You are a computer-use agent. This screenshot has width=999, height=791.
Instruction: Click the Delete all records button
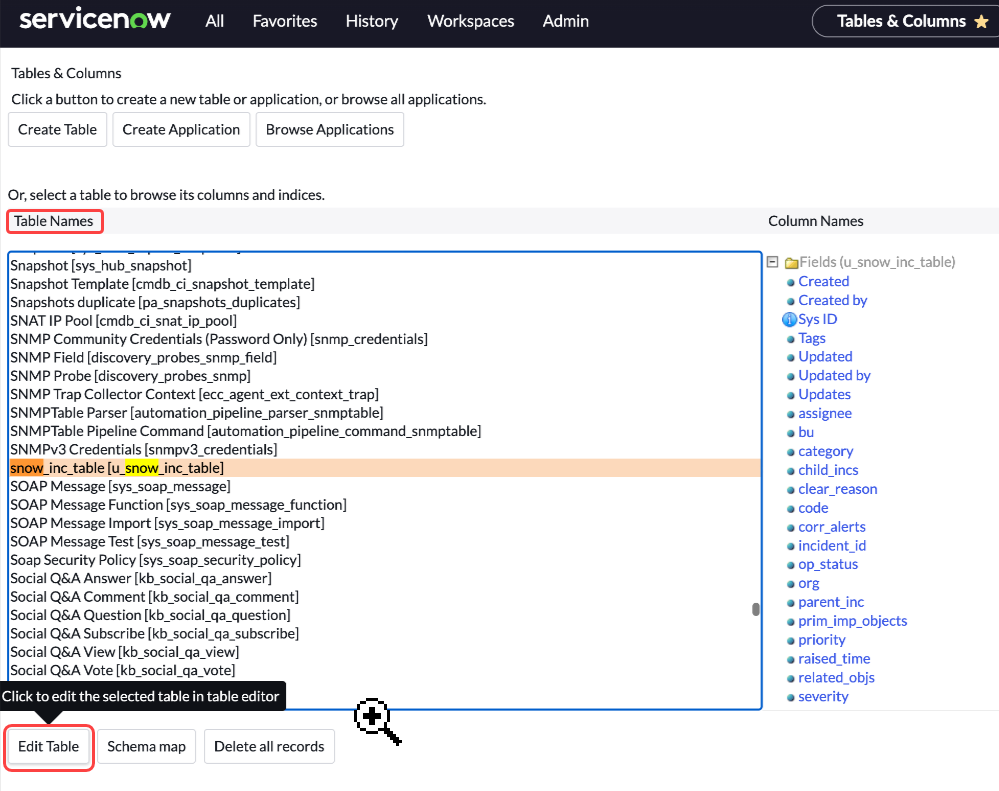point(269,746)
